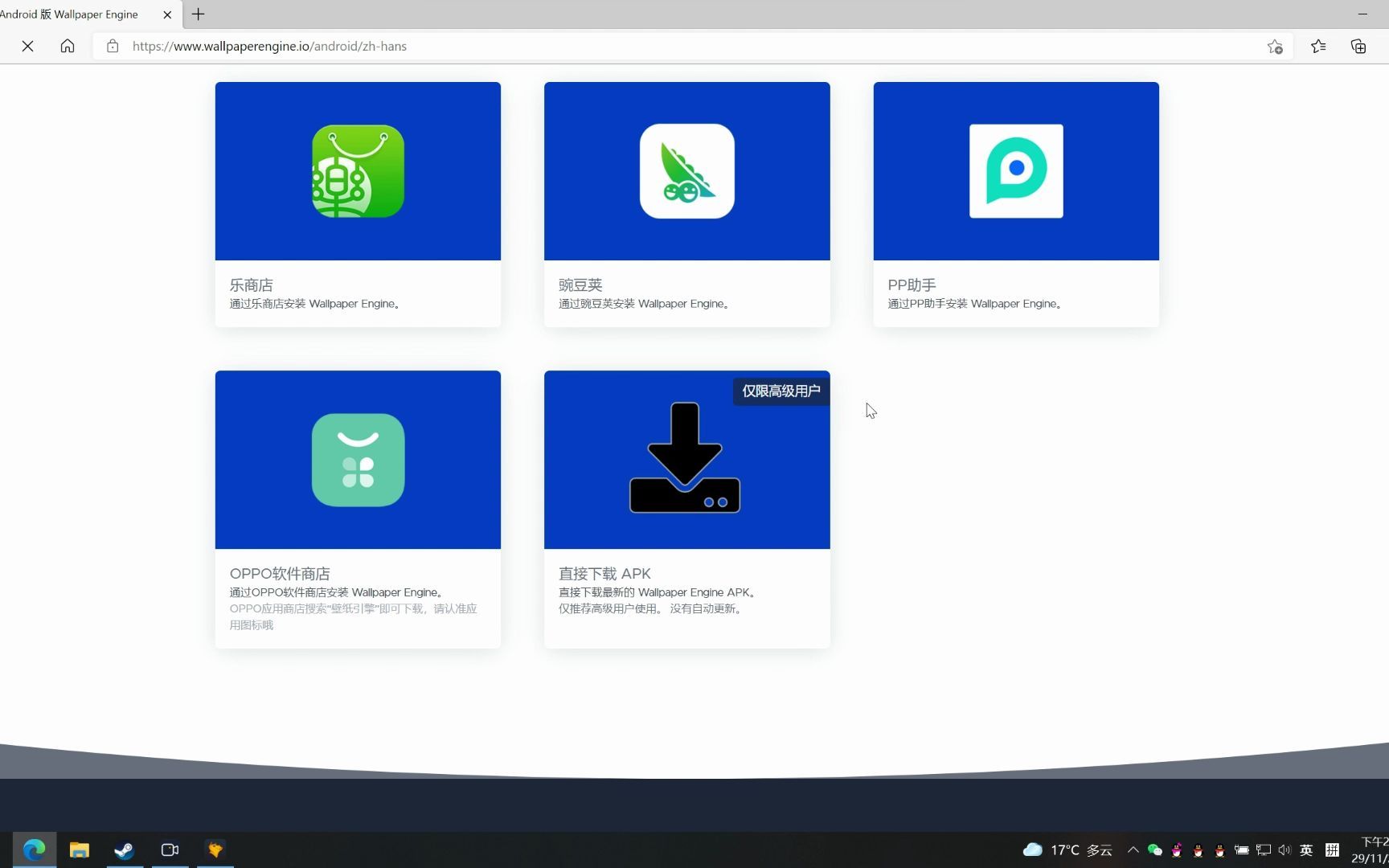The height and width of the screenshot is (868, 1389).
Task: Open WeChat tray icon
Action: tap(1155, 850)
